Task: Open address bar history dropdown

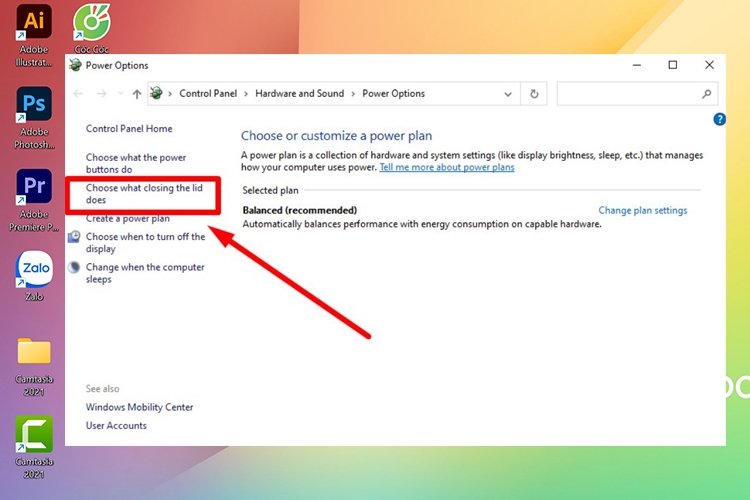Action: pos(508,94)
